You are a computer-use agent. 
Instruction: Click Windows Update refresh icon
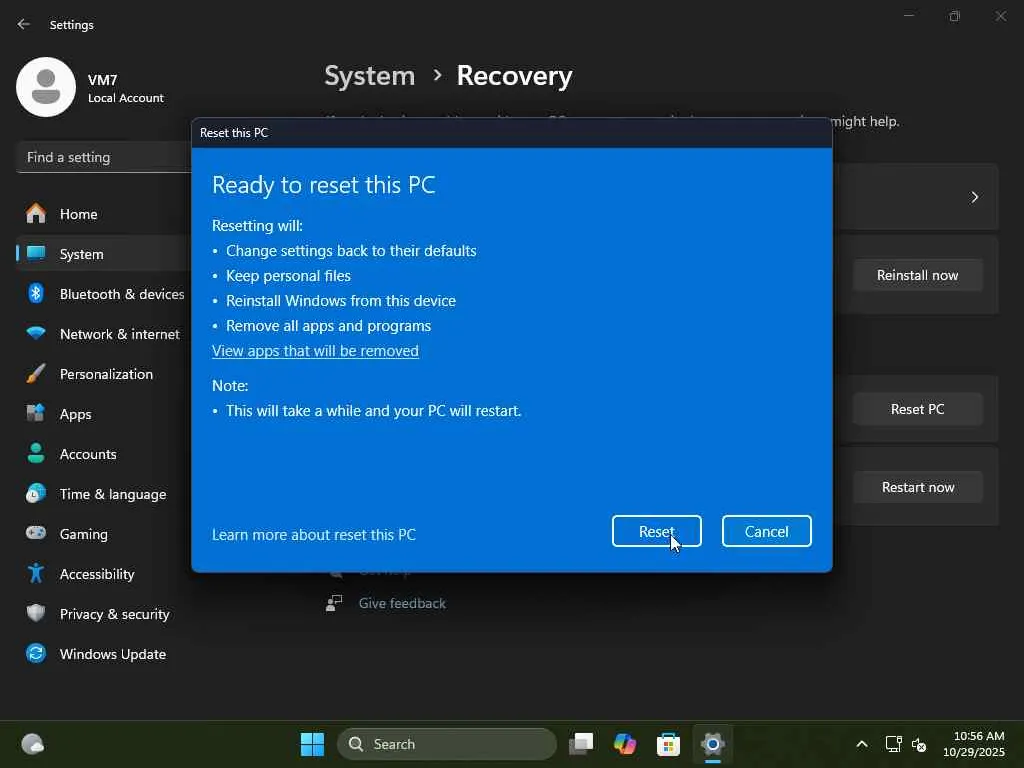(36, 654)
